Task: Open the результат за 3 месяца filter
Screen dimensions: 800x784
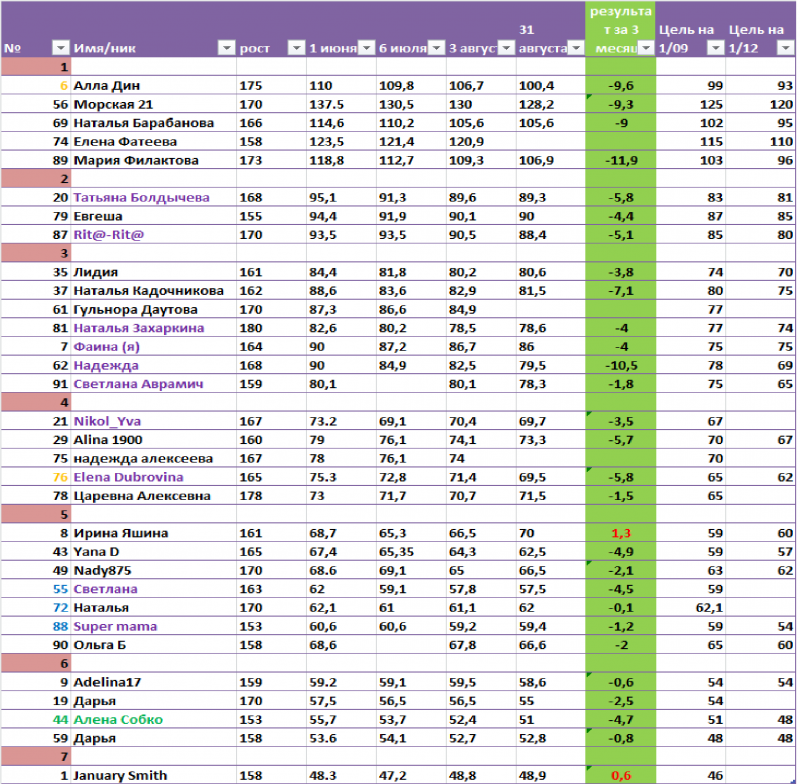Action: coord(645,48)
